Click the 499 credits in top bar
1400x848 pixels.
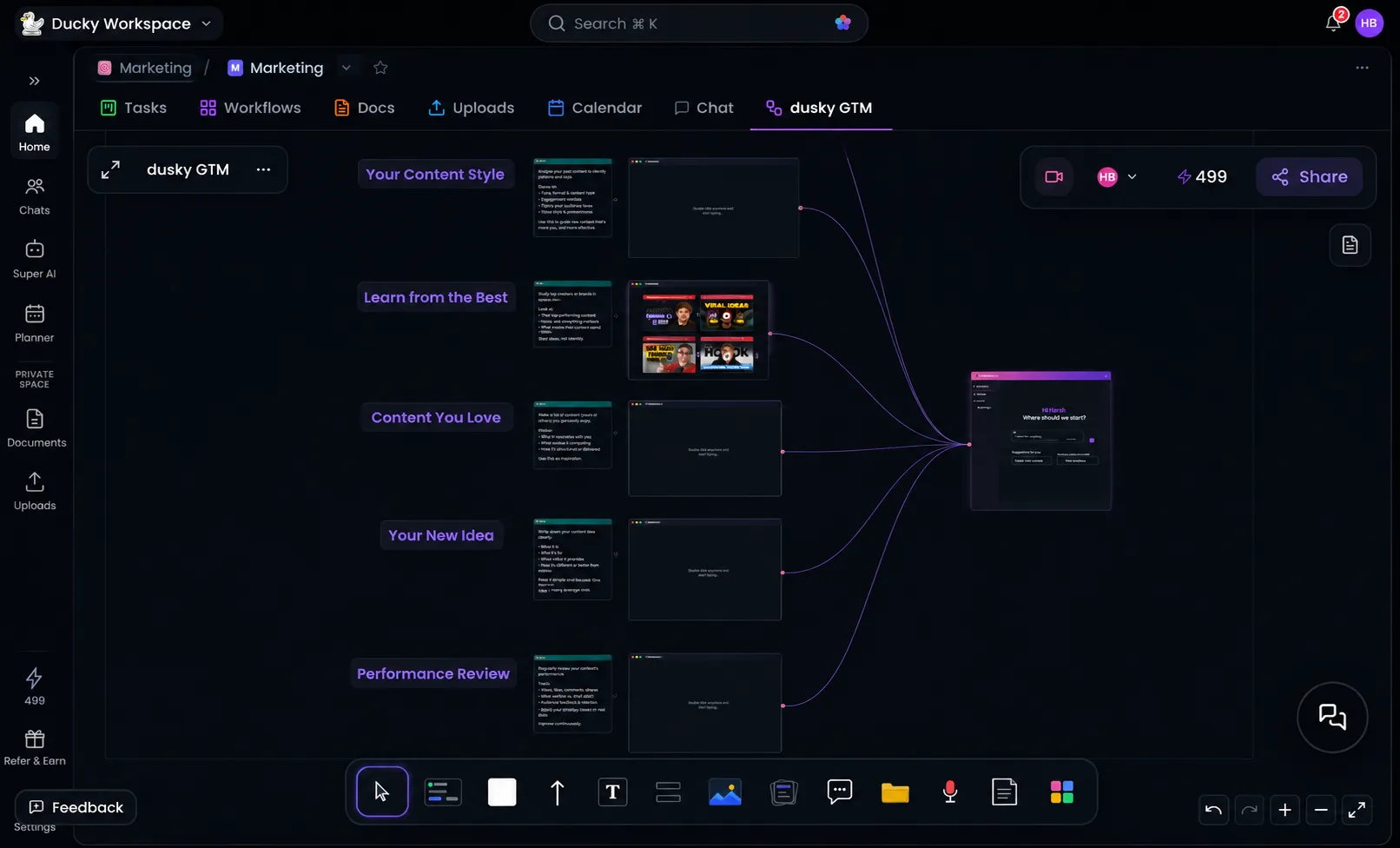(x=1202, y=176)
